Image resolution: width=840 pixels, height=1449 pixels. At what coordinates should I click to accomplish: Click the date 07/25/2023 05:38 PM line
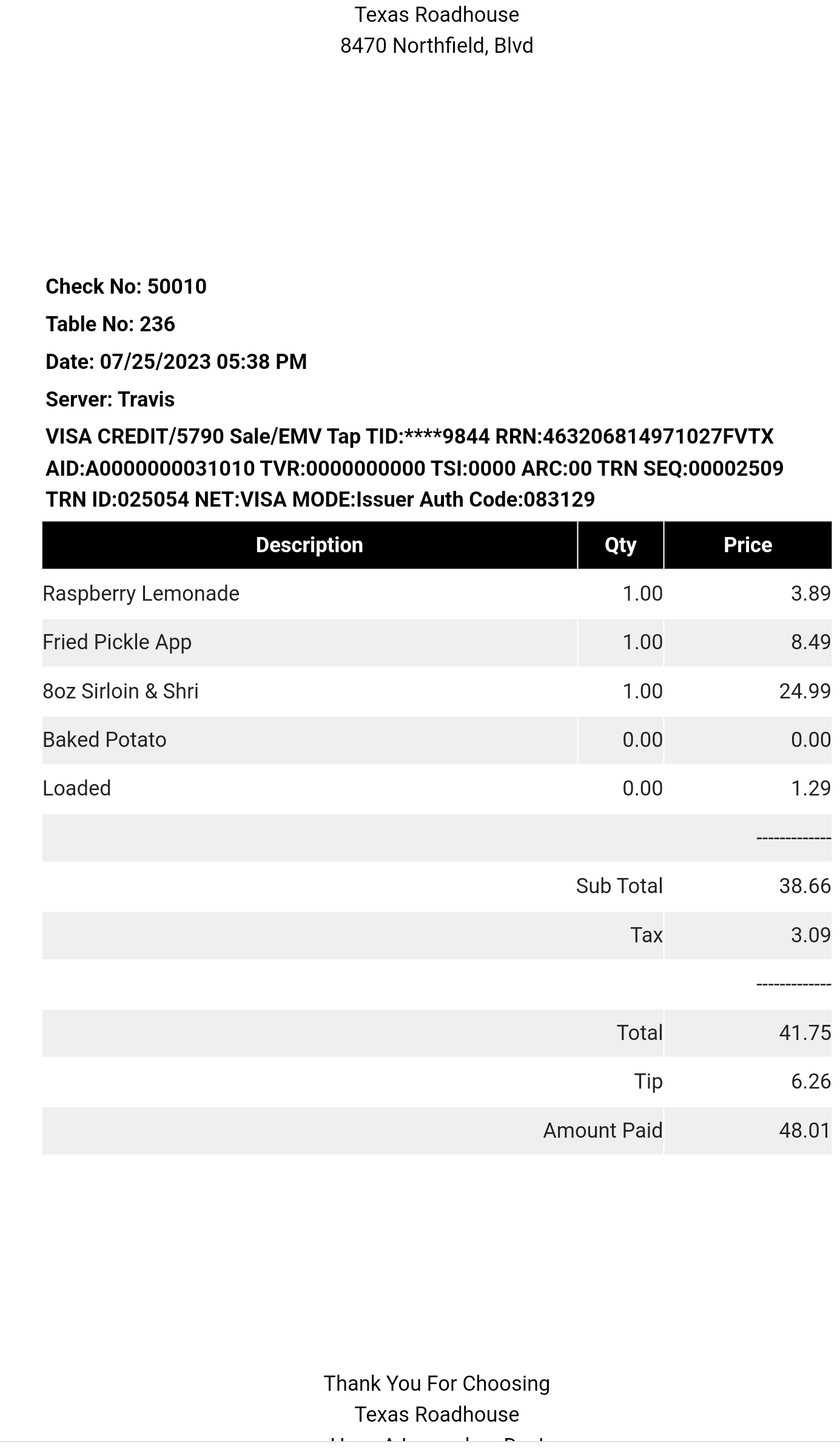tap(176, 362)
